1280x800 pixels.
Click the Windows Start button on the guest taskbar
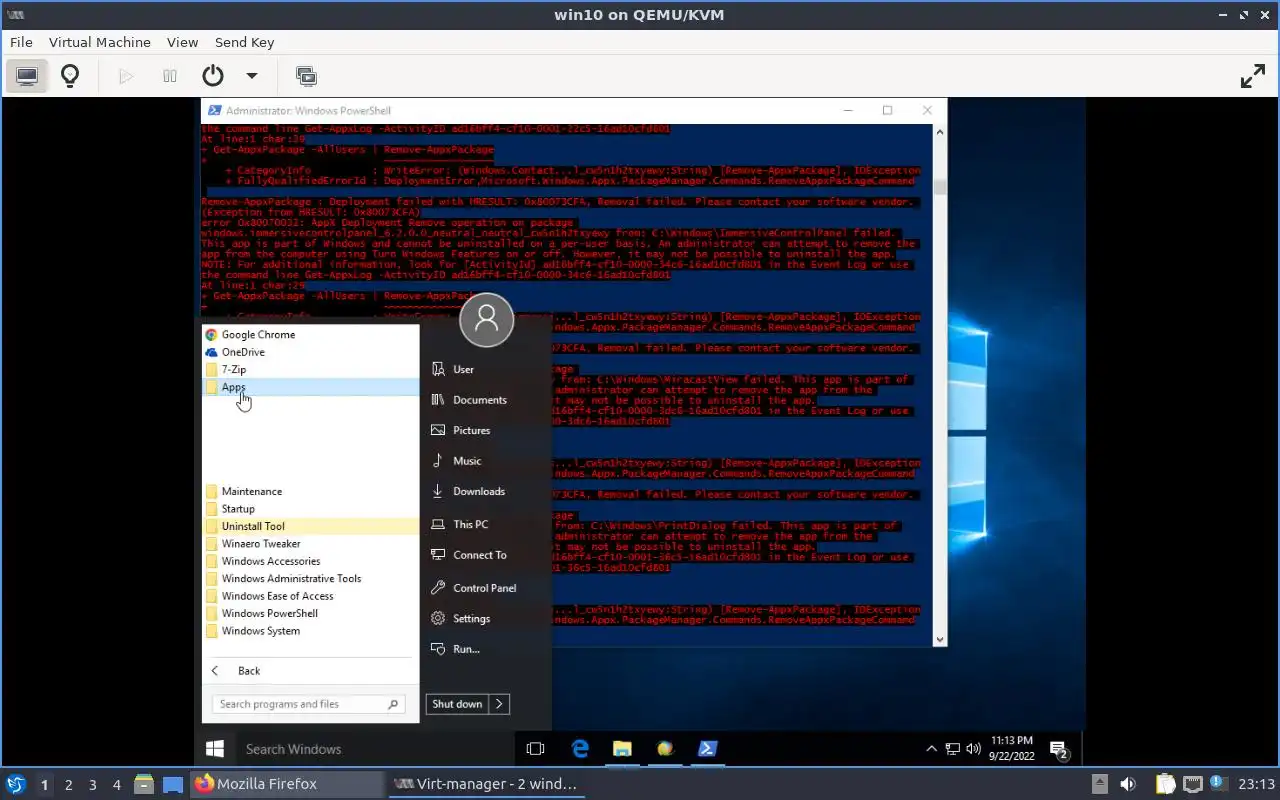pos(214,748)
